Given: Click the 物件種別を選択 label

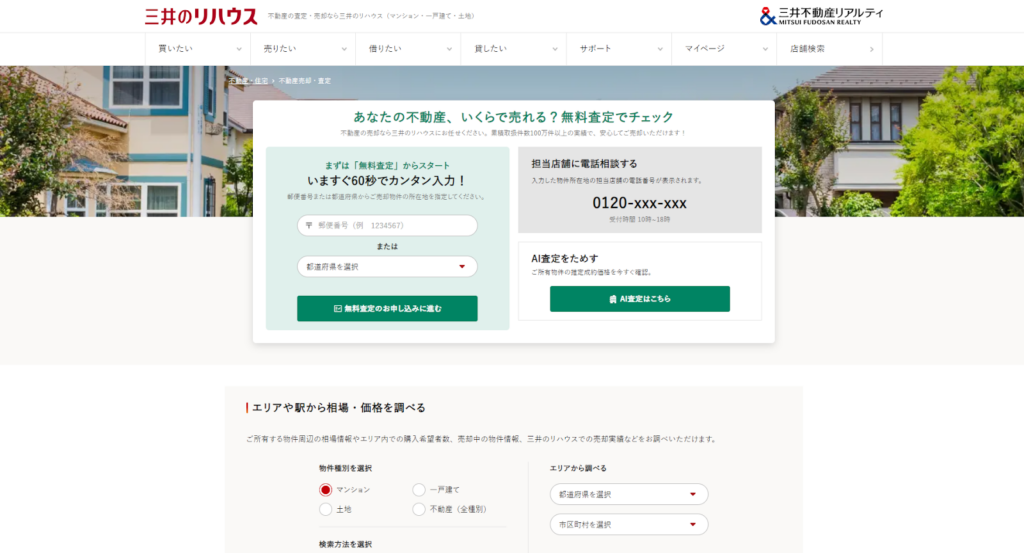Looking at the screenshot, I should (345, 468).
